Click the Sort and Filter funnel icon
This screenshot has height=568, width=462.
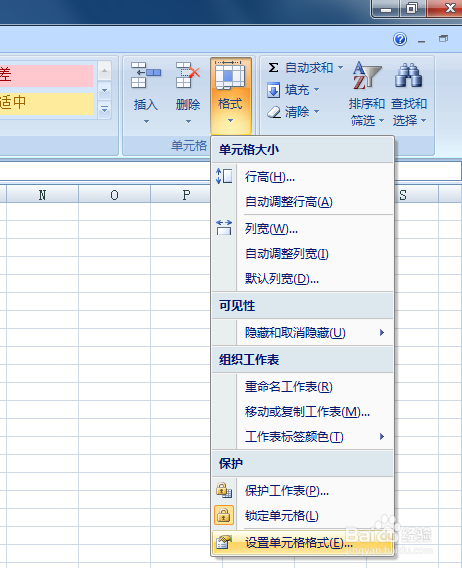[367, 75]
